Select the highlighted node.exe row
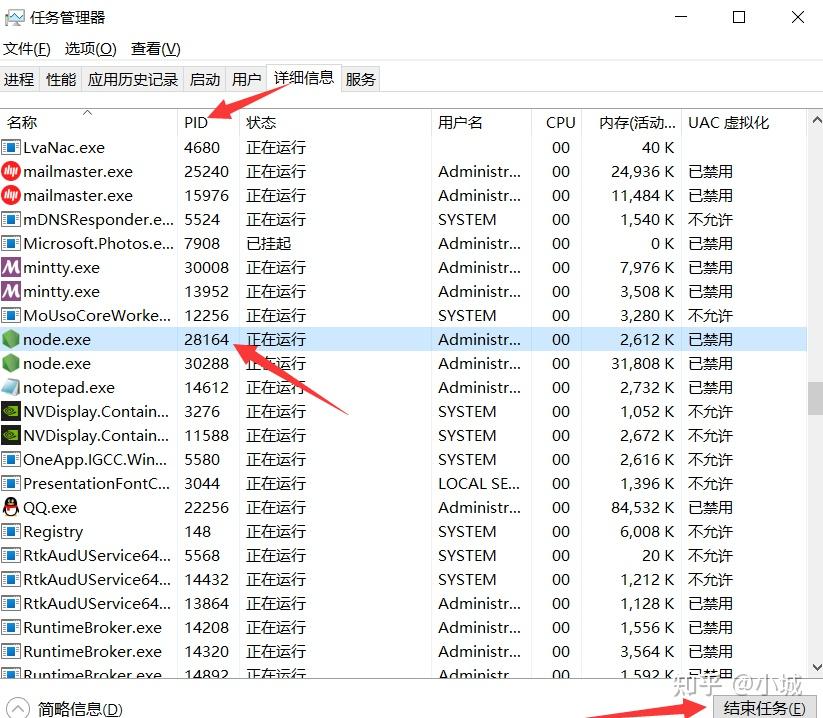This screenshot has height=718, width=823. click(300, 339)
